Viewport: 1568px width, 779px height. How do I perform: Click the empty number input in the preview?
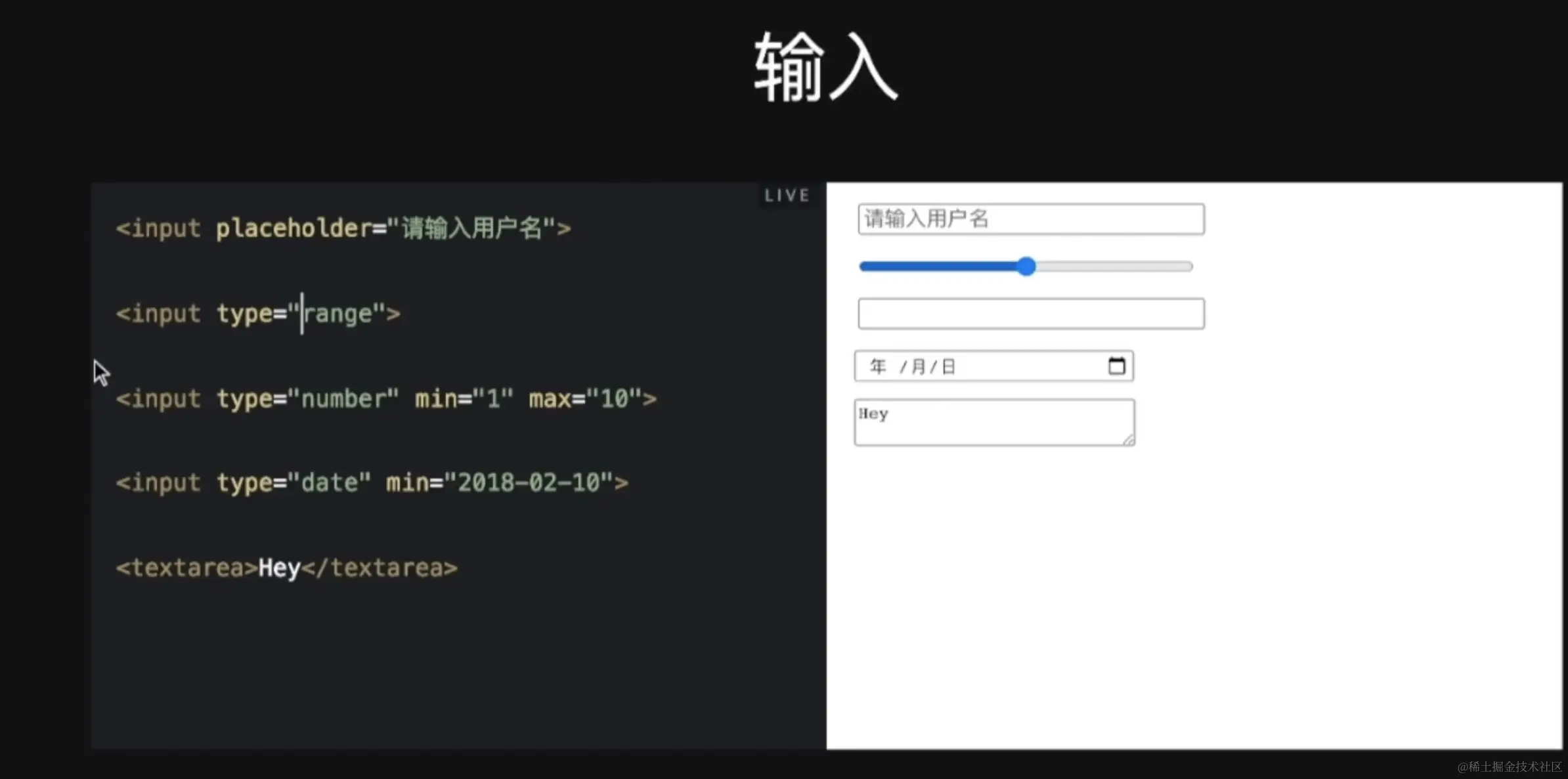coord(1030,314)
